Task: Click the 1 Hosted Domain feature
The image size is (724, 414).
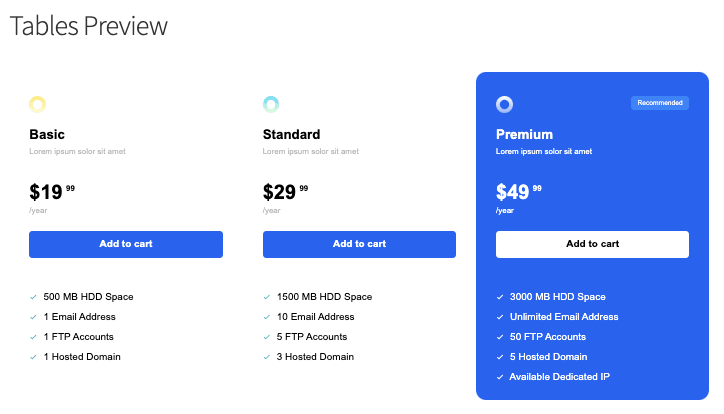Action: pyautogui.click(x=82, y=357)
